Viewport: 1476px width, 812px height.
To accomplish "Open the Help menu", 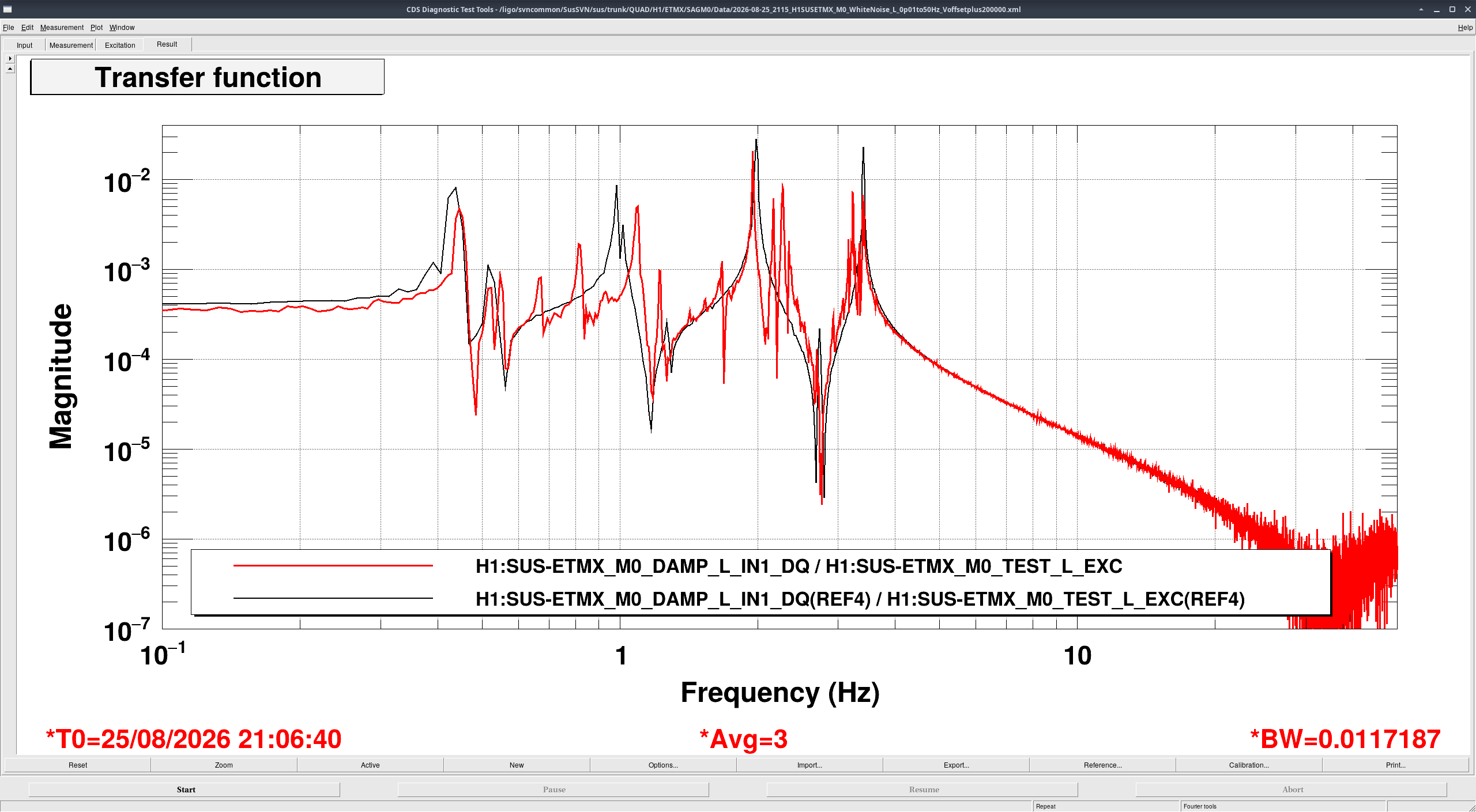I will click(1465, 27).
